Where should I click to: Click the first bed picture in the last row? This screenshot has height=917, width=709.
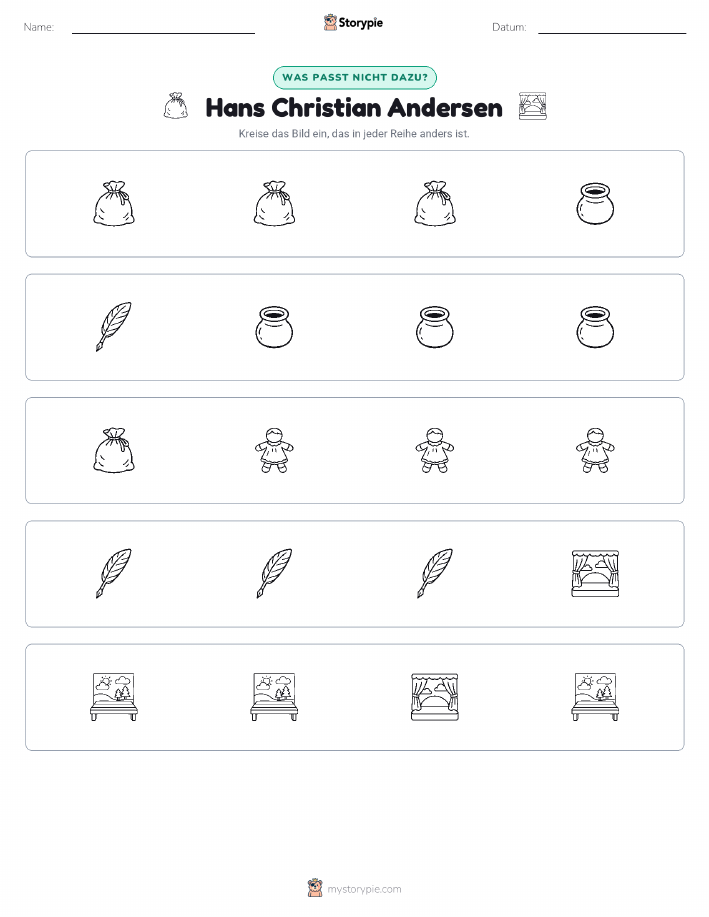(113, 697)
